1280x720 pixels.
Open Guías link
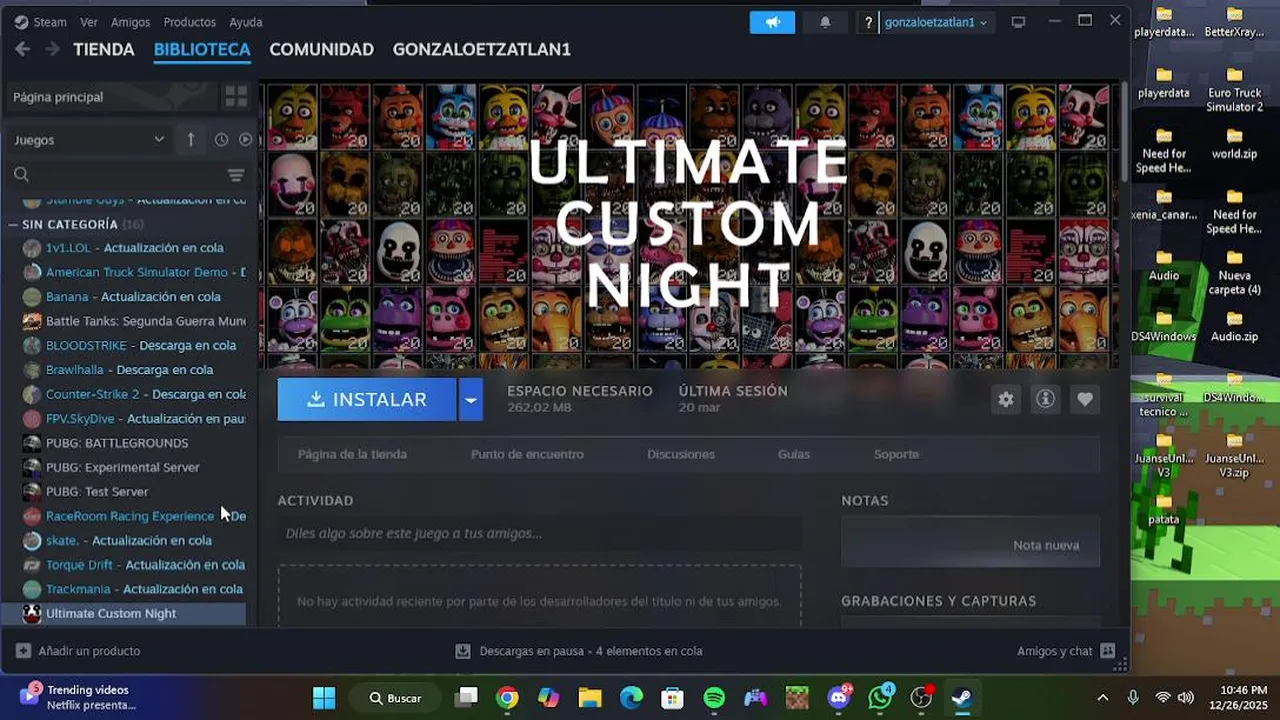point(794,454)
